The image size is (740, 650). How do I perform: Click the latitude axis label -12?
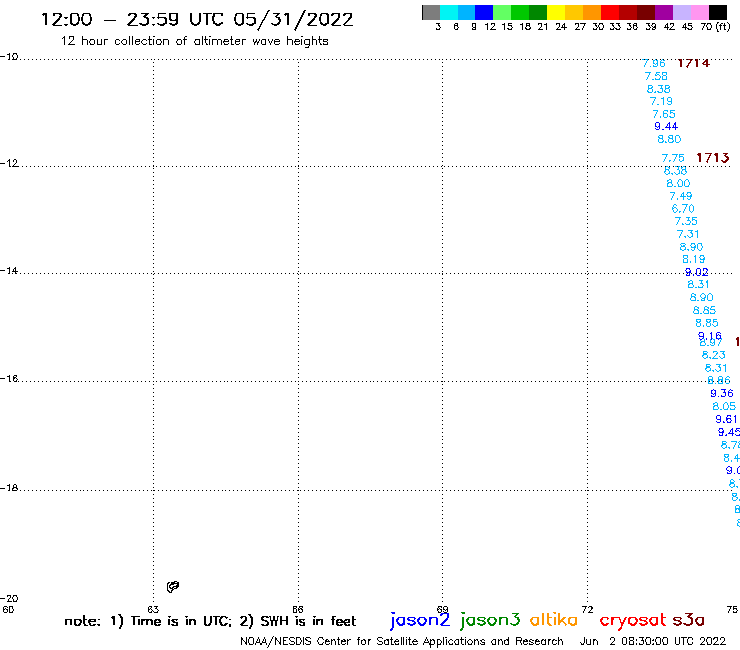click(9, 163)
